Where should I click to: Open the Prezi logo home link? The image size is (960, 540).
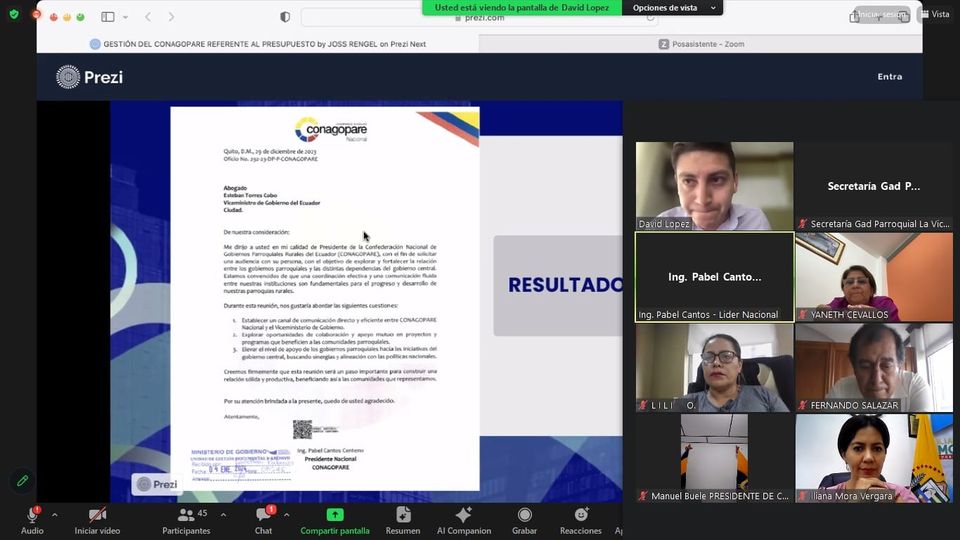tap(89, 77)
